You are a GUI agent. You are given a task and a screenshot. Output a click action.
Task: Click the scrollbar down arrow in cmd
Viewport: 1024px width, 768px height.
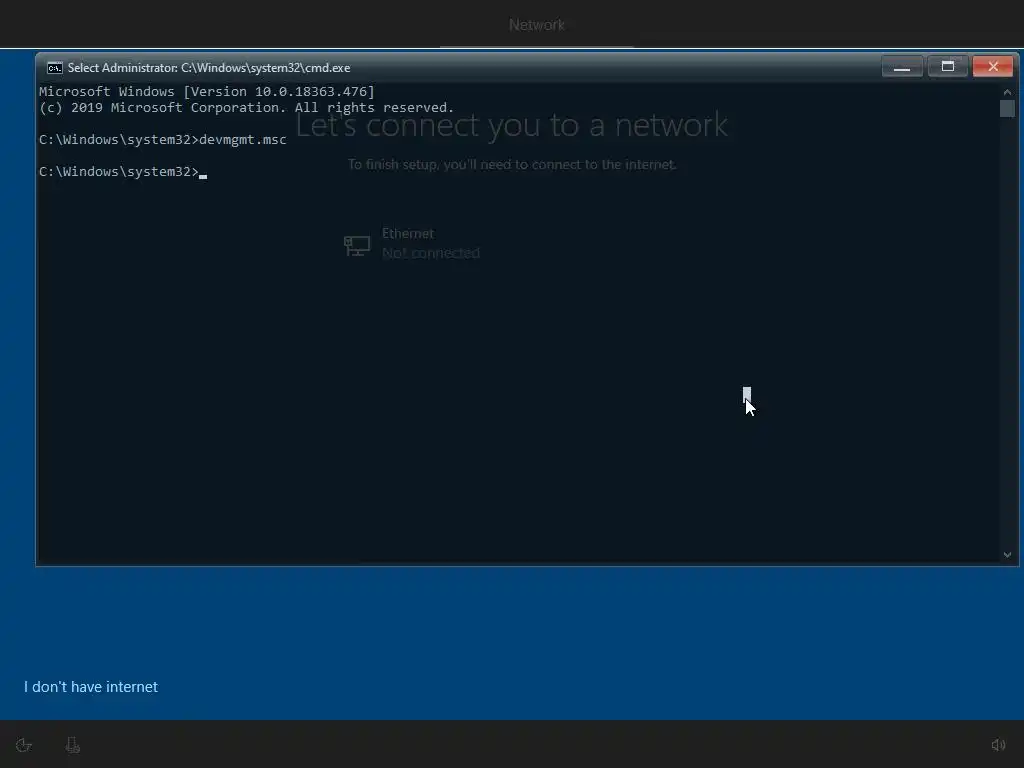pos(1007,554)
